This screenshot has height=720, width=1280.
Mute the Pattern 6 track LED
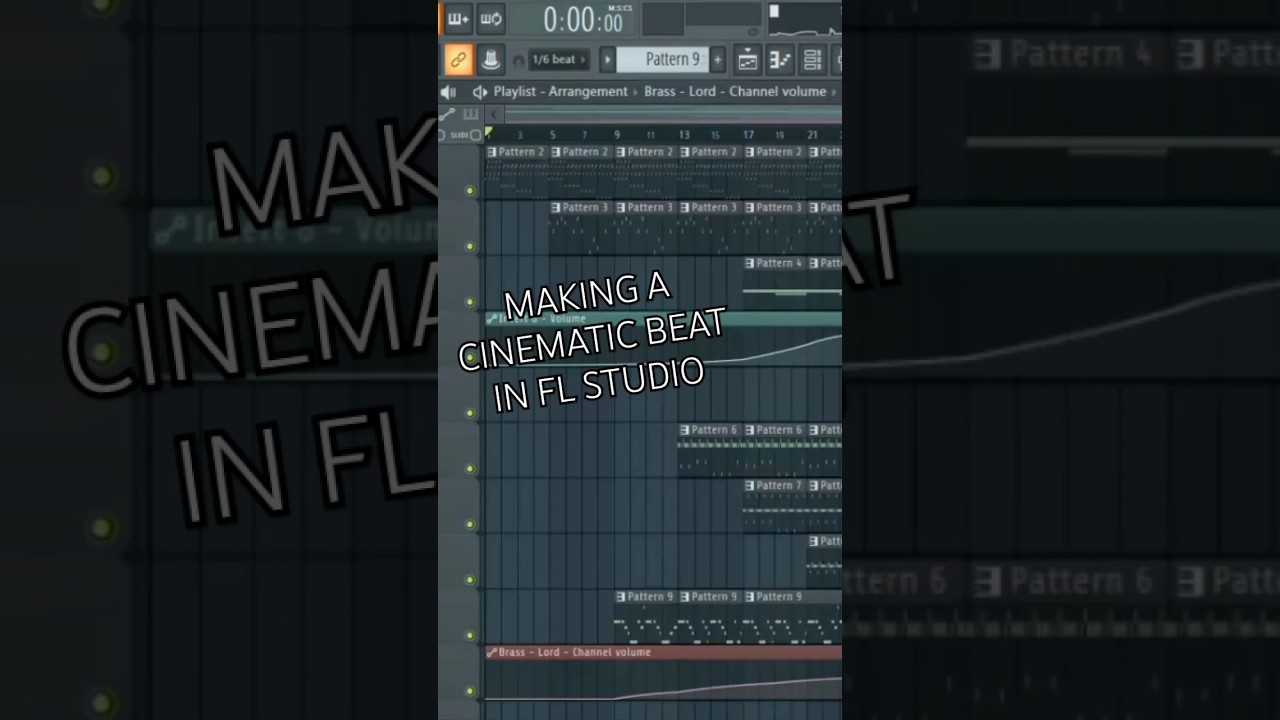point(470,468)
